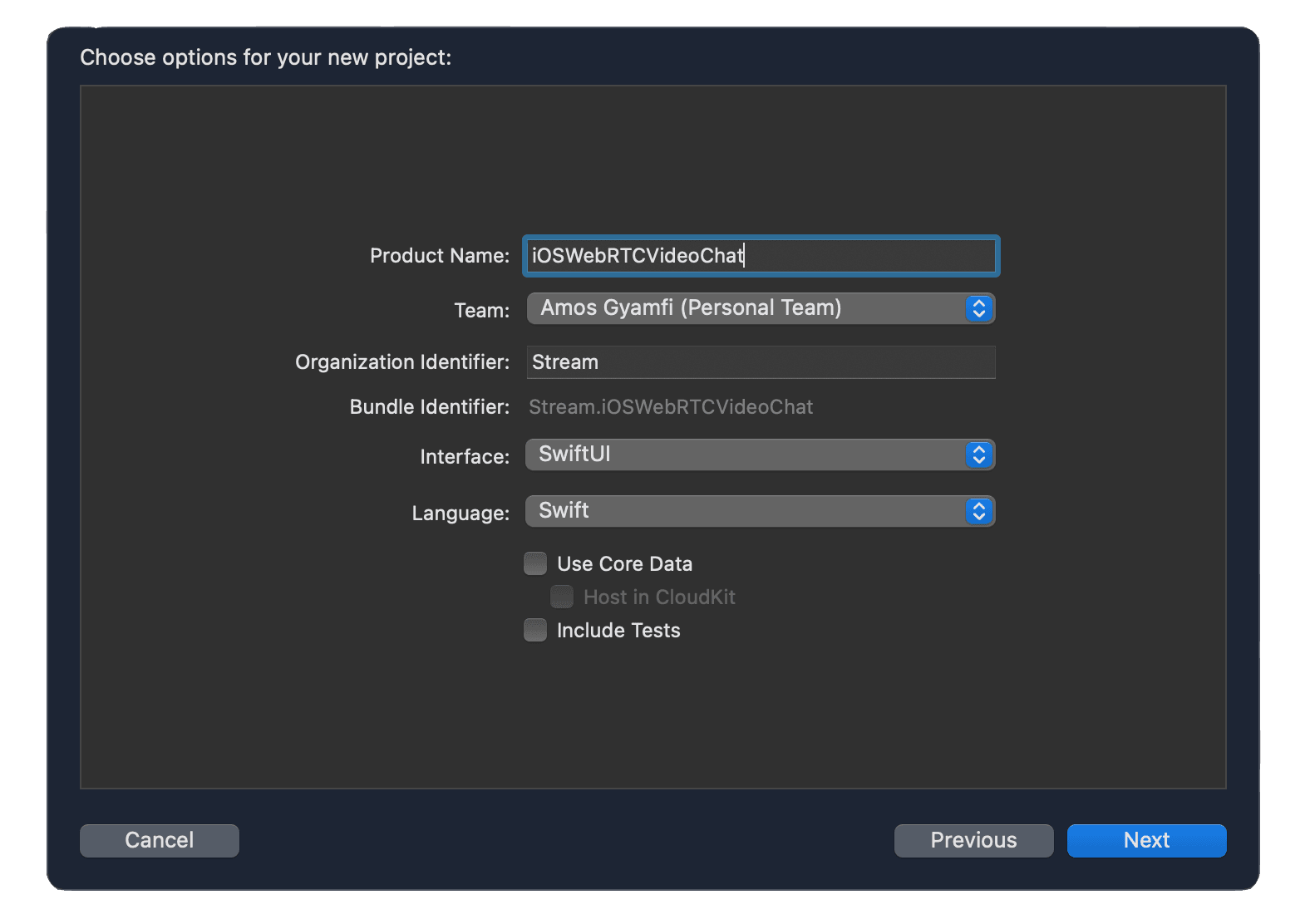The height and width of the screenshot is (924, 1305).
Task: Click the blue chevron arrows on Interface popup
Action: point(979,455)
